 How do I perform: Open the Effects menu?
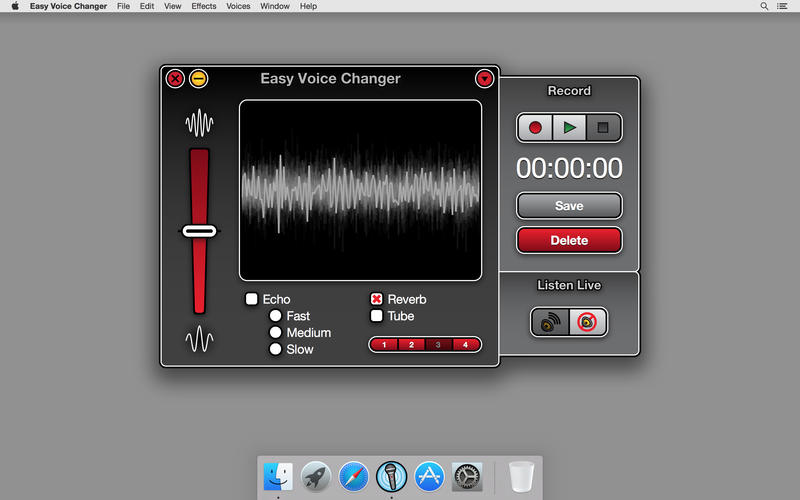click(x=204, y=6)
